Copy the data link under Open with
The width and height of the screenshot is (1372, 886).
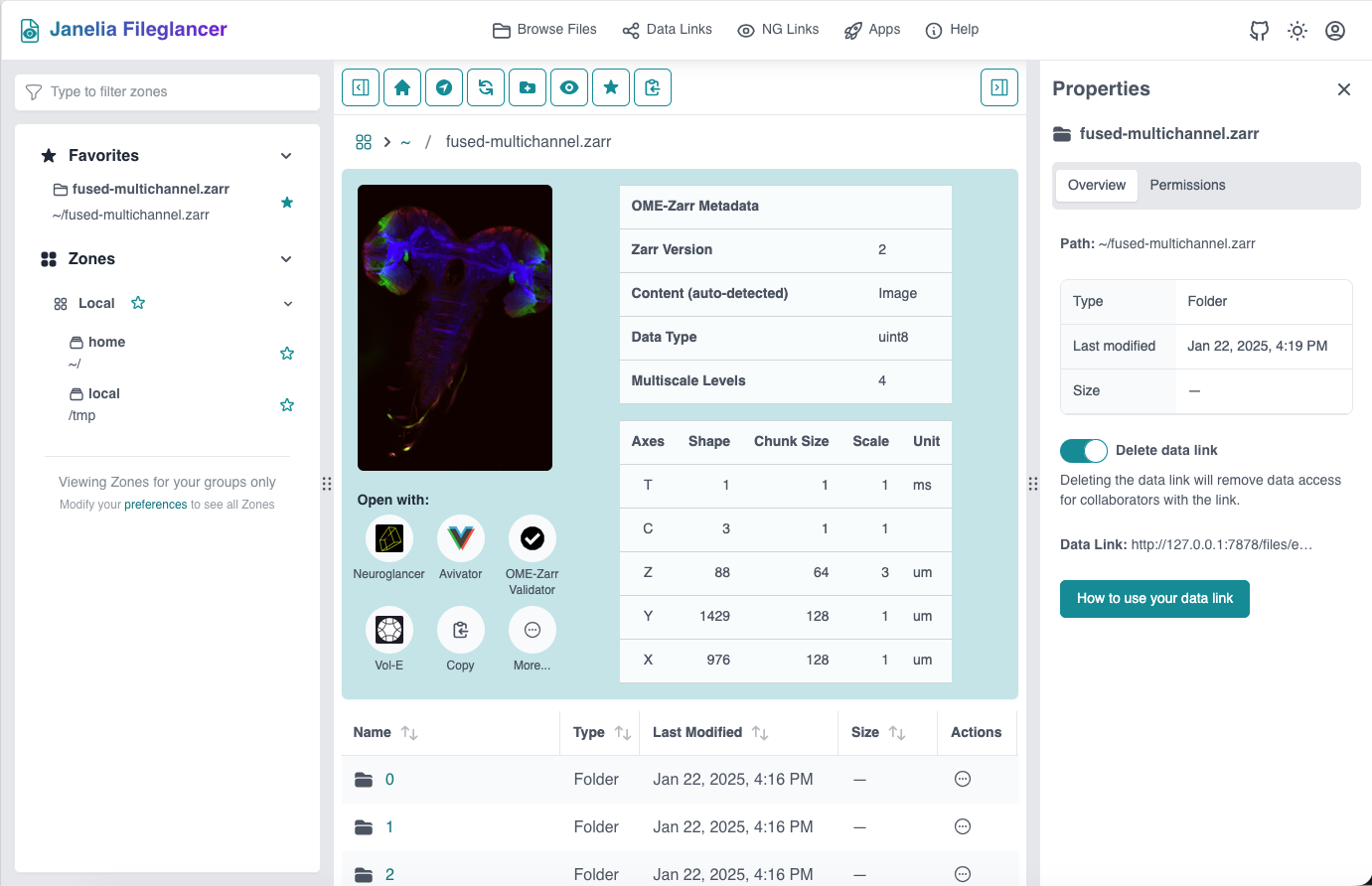461,630
